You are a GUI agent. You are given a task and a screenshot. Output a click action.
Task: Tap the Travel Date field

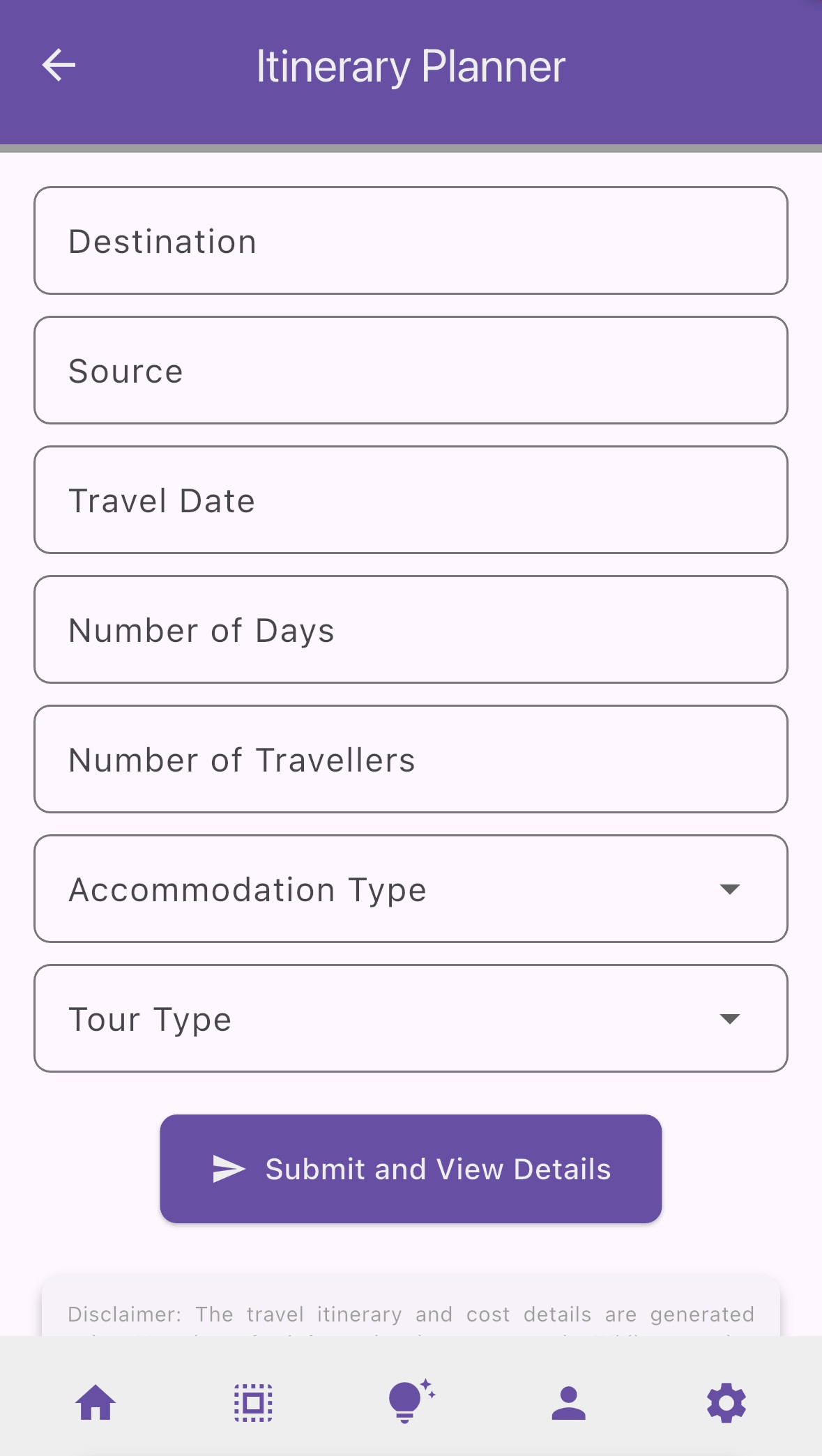411,500
